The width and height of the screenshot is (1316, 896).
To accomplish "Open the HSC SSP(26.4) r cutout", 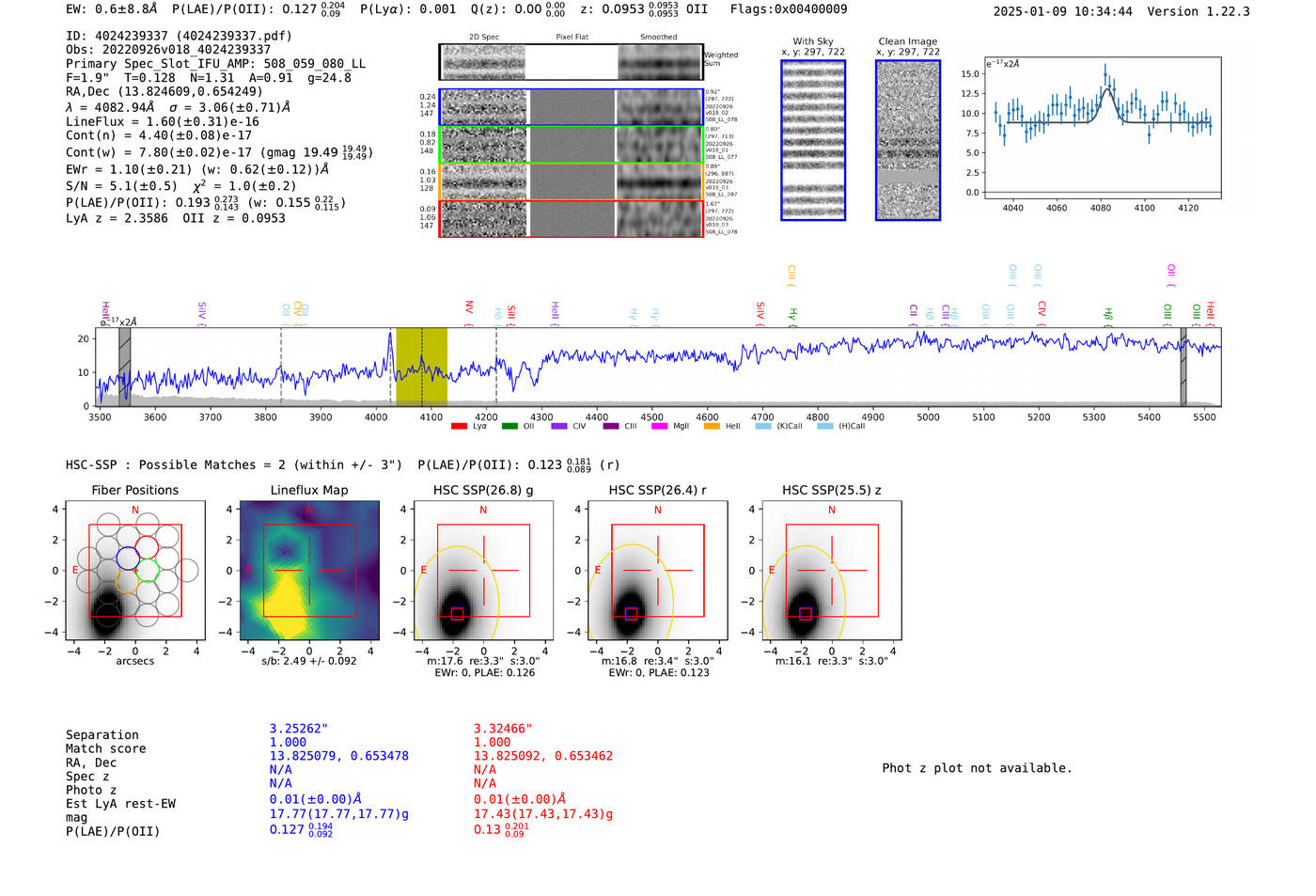I will click(658, 570).
